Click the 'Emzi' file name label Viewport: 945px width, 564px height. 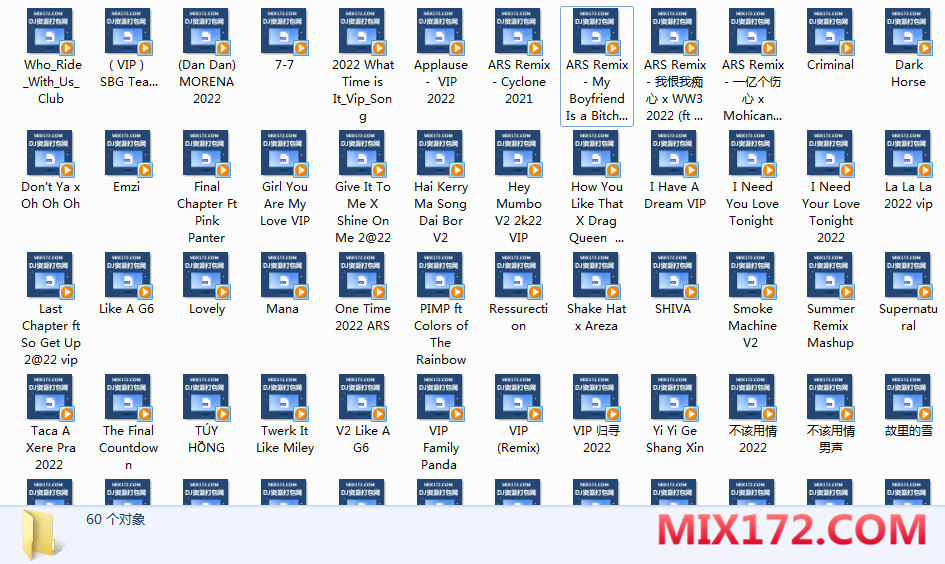127,187
